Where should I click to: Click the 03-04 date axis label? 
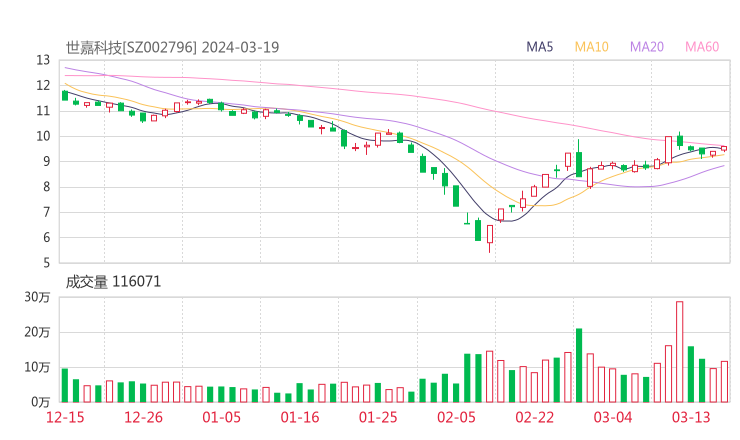(613, 417)
